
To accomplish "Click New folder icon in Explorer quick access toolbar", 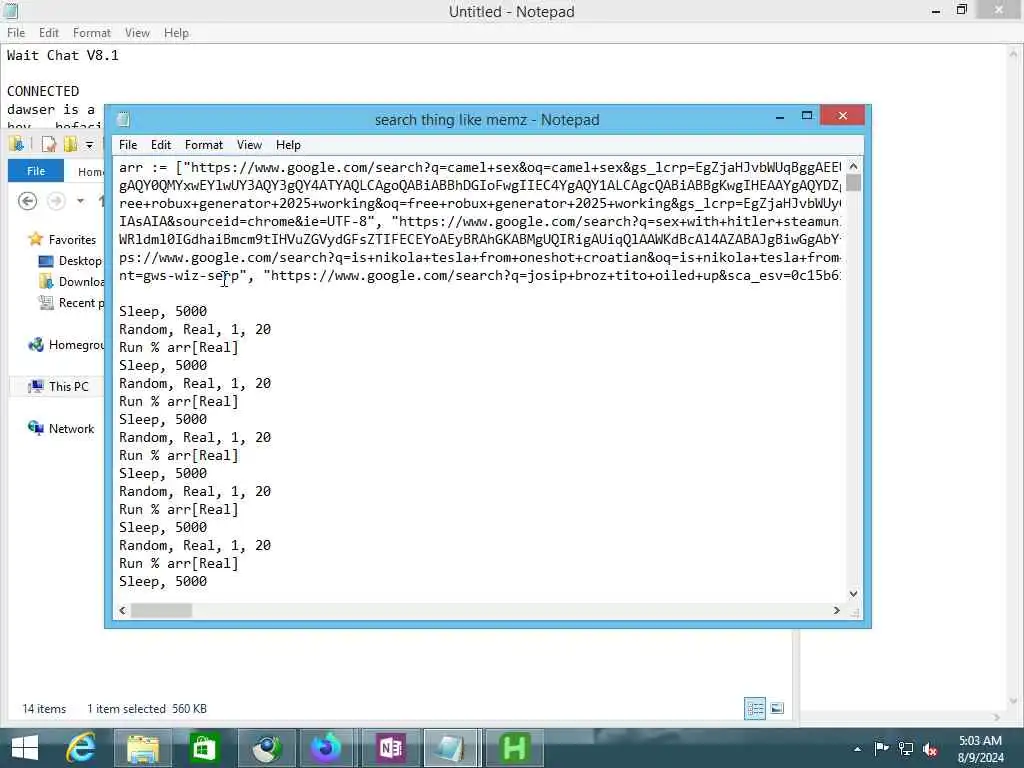I will tap(70, 144).
